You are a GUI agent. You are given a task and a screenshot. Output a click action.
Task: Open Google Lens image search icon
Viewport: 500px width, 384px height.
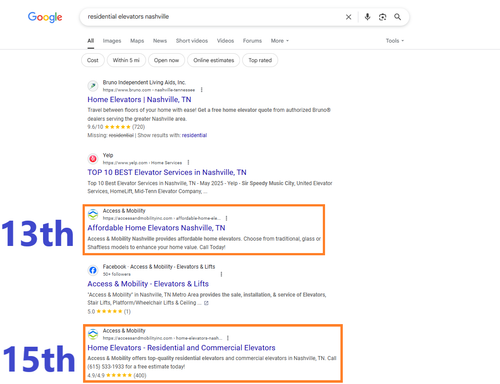(x=382, y=17)
